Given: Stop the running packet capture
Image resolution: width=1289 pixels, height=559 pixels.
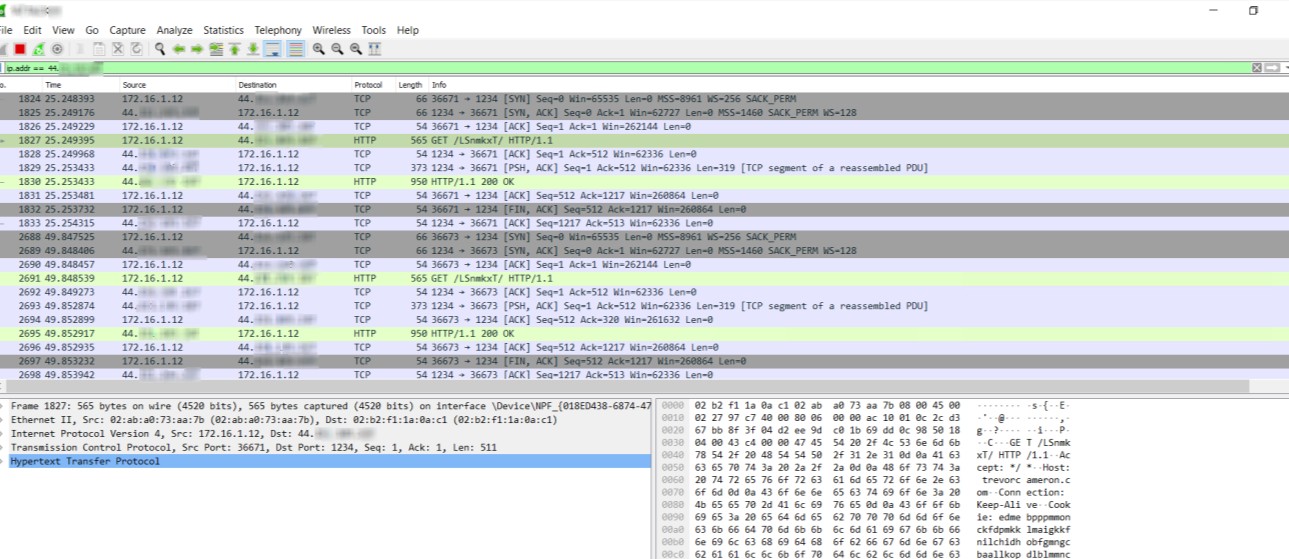Looking at the screenshot, I should tap(20, 48).
